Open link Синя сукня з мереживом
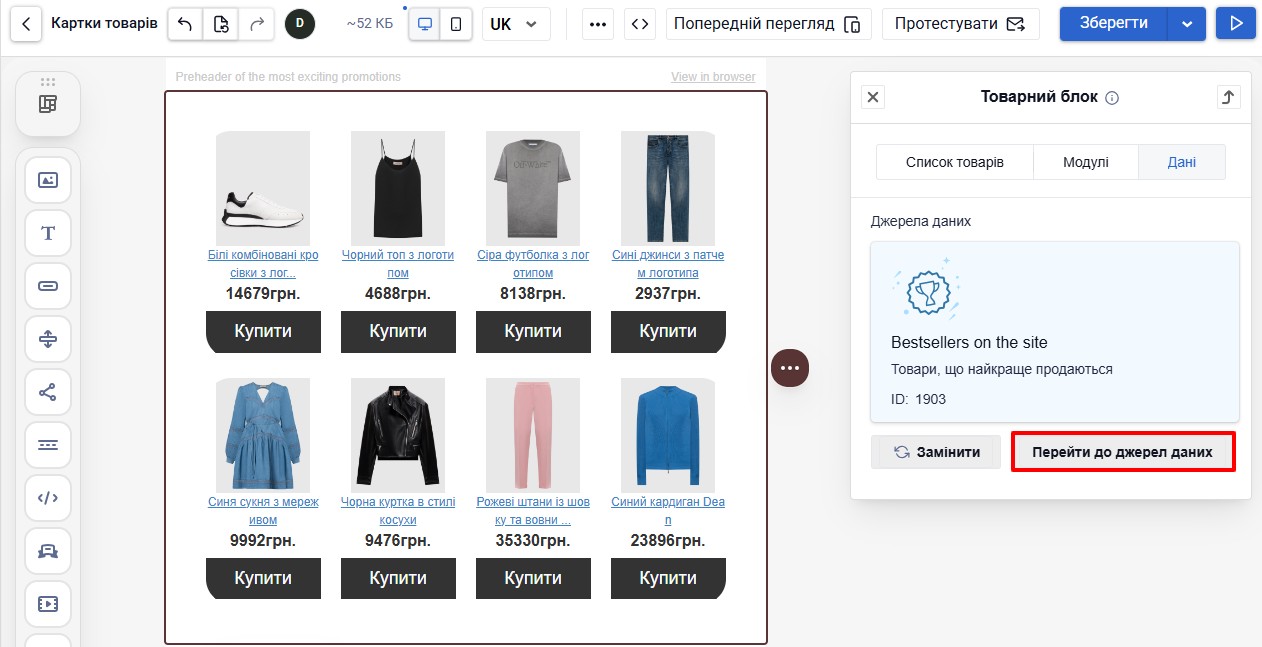1262x647 pixels. 263,511
